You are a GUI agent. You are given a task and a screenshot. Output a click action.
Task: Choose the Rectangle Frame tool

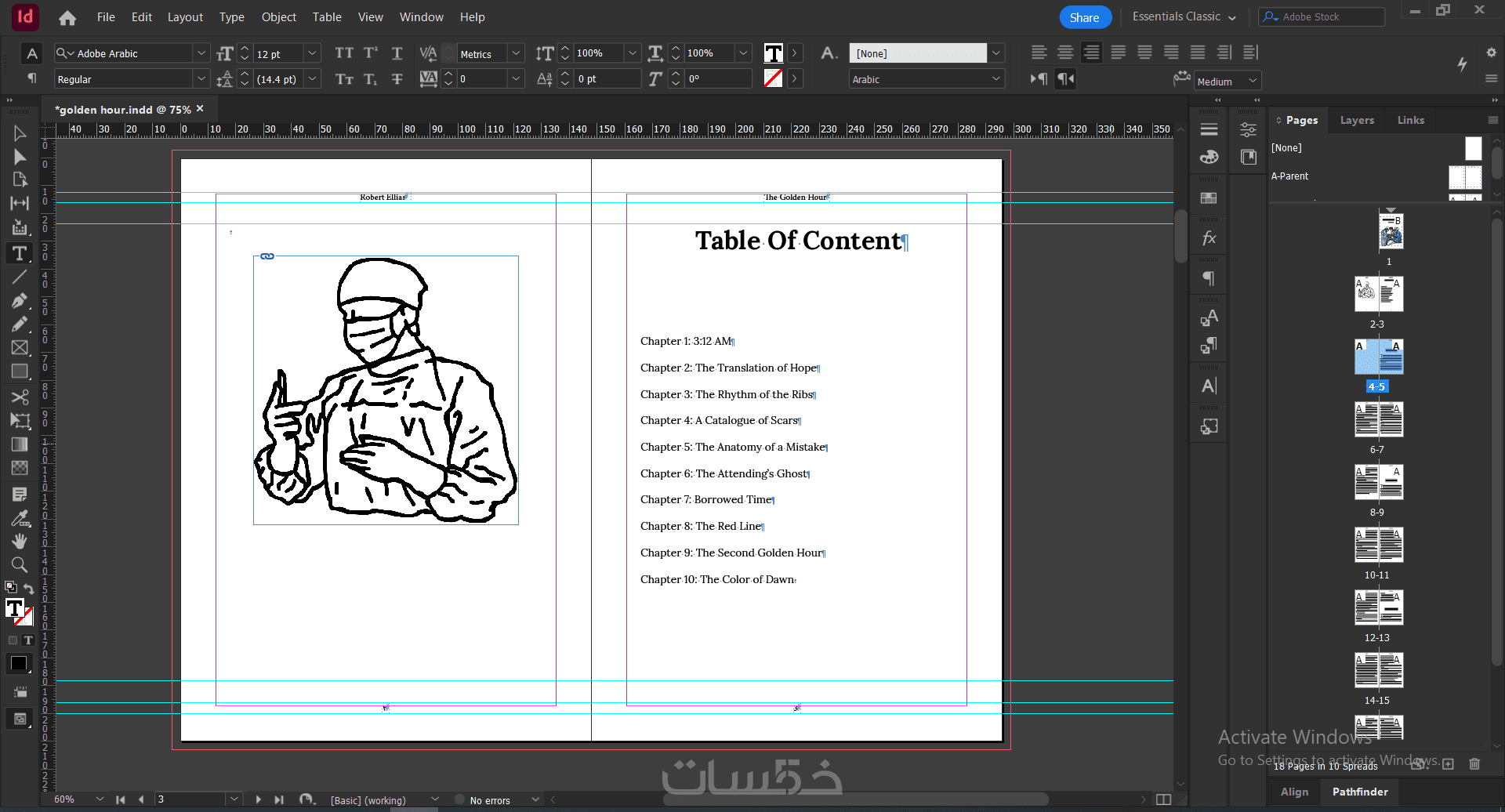[x=20, y=347]
